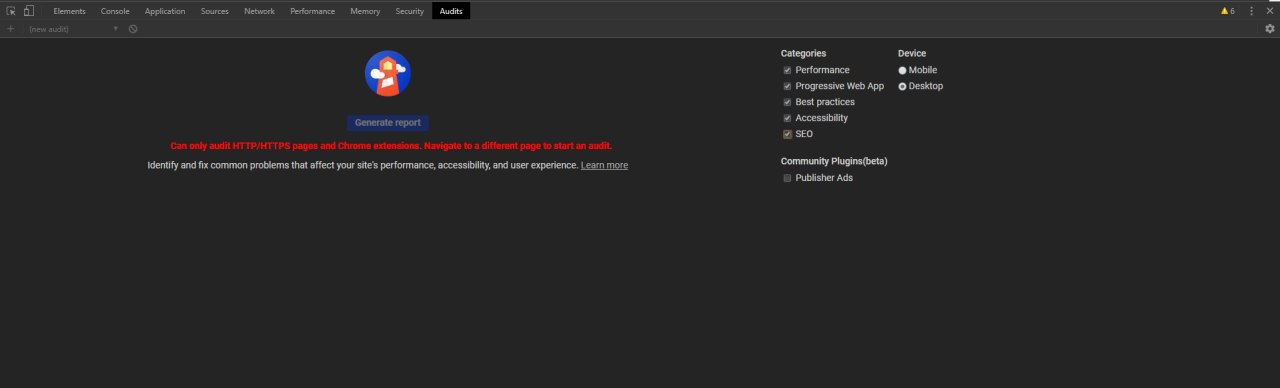
Task: Open the warnings indicator showing 6
Action: (1227, 11)
